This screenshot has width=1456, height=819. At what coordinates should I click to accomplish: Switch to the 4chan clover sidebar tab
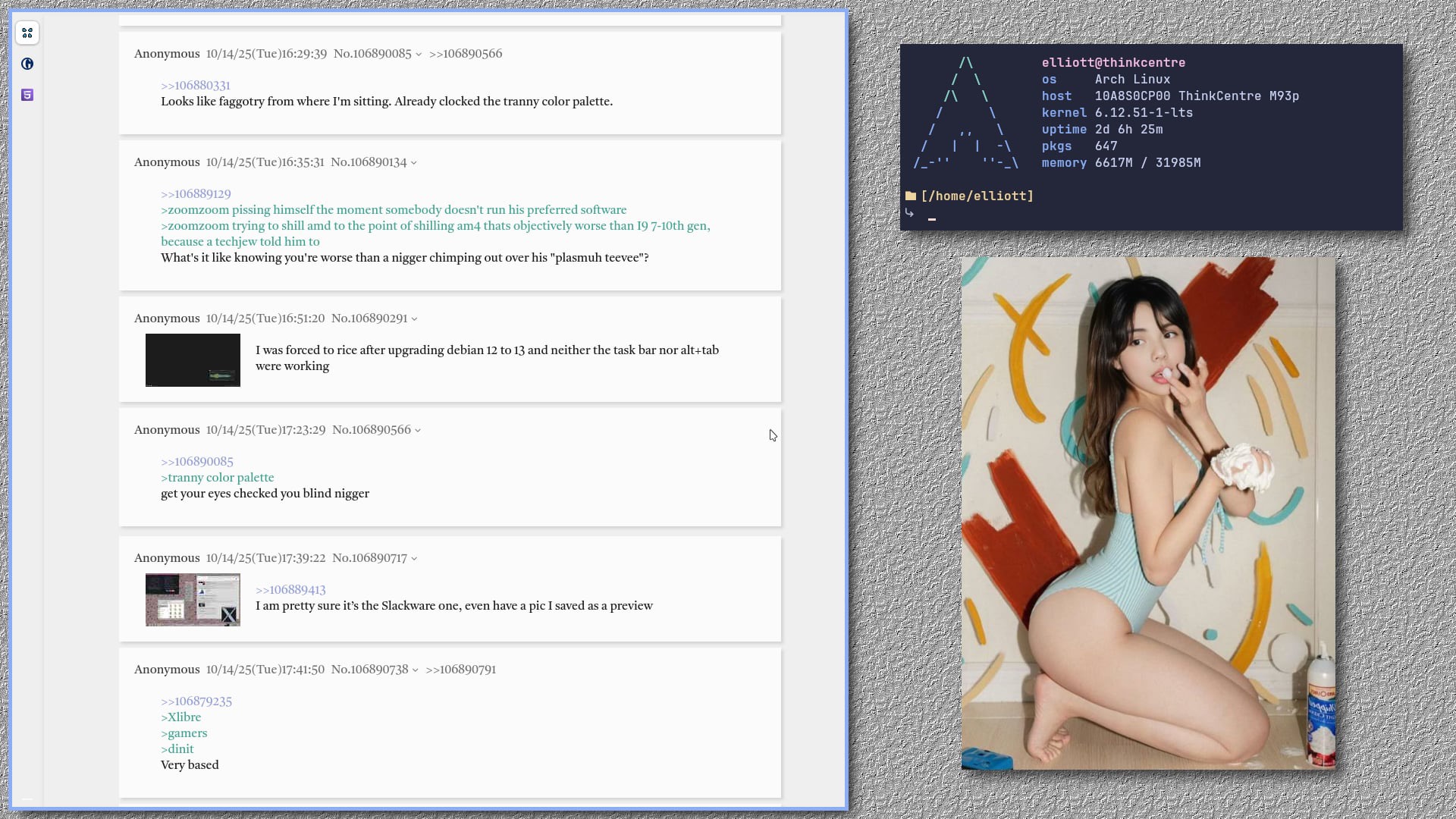coord(27,33)
